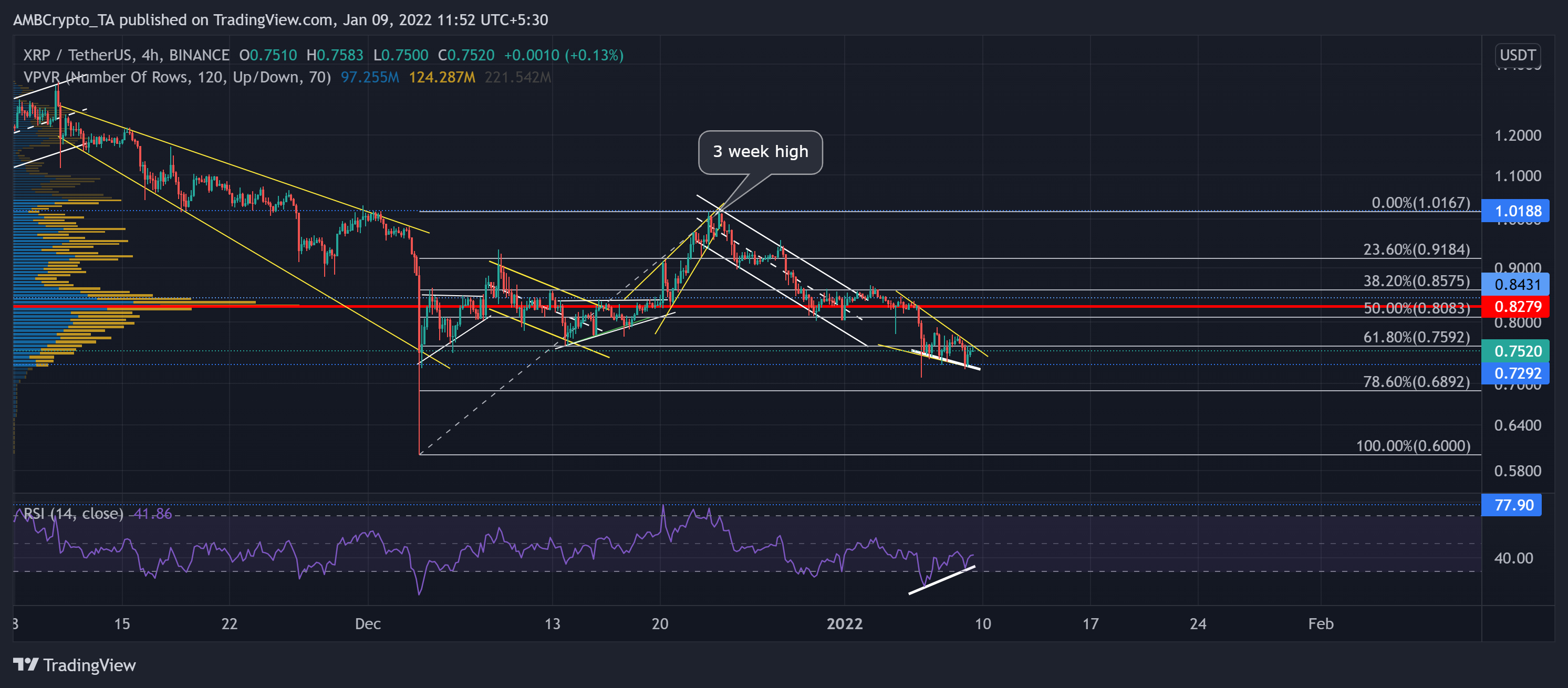Image resolution: width=1568 pixels, height=688 pixels.
Task: Click the 78.60%(0.6892) Fibonacci label
Action: point(1416,381)
